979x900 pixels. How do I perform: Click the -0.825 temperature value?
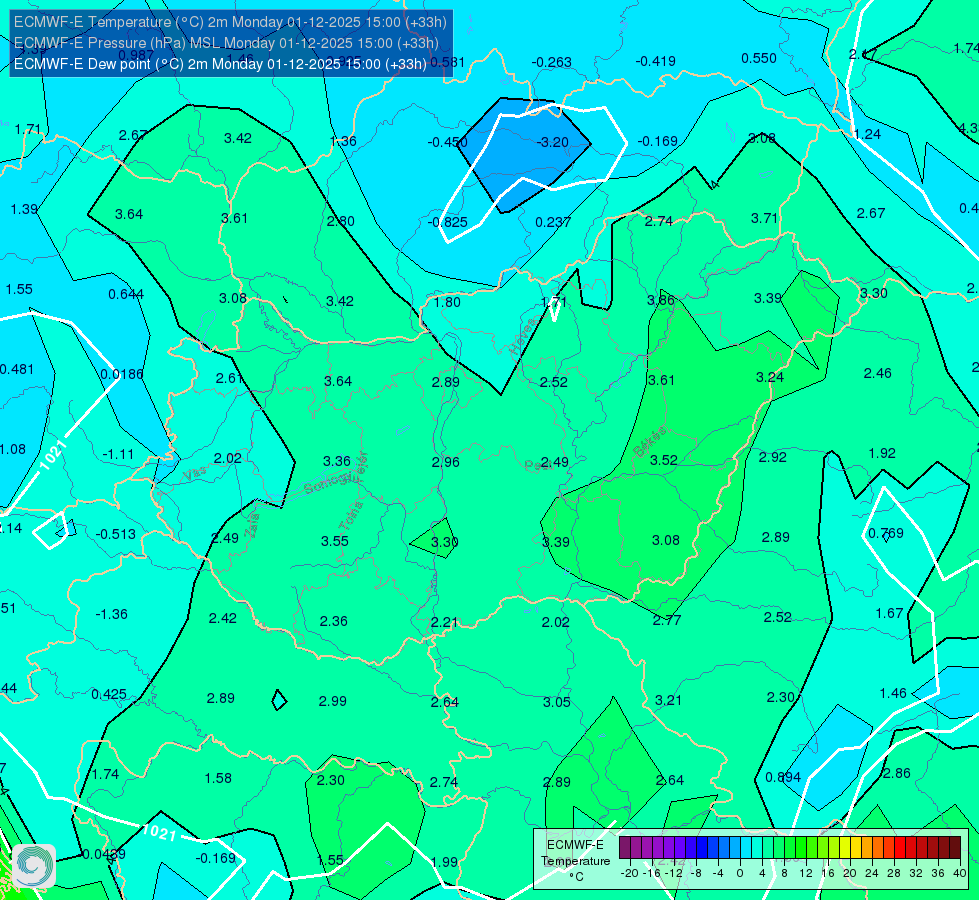click(x=448, y=222)
